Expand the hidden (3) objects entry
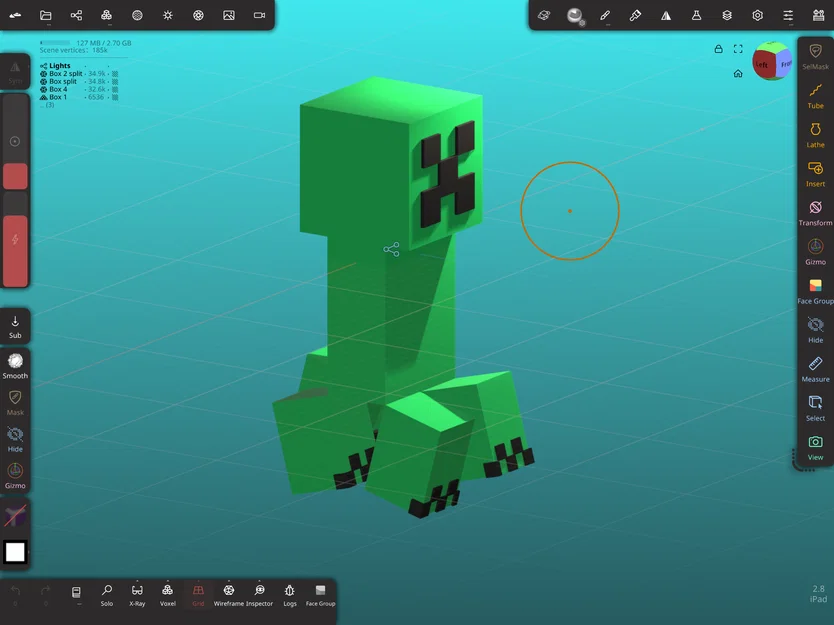The image size is (834, 625). 48,105
